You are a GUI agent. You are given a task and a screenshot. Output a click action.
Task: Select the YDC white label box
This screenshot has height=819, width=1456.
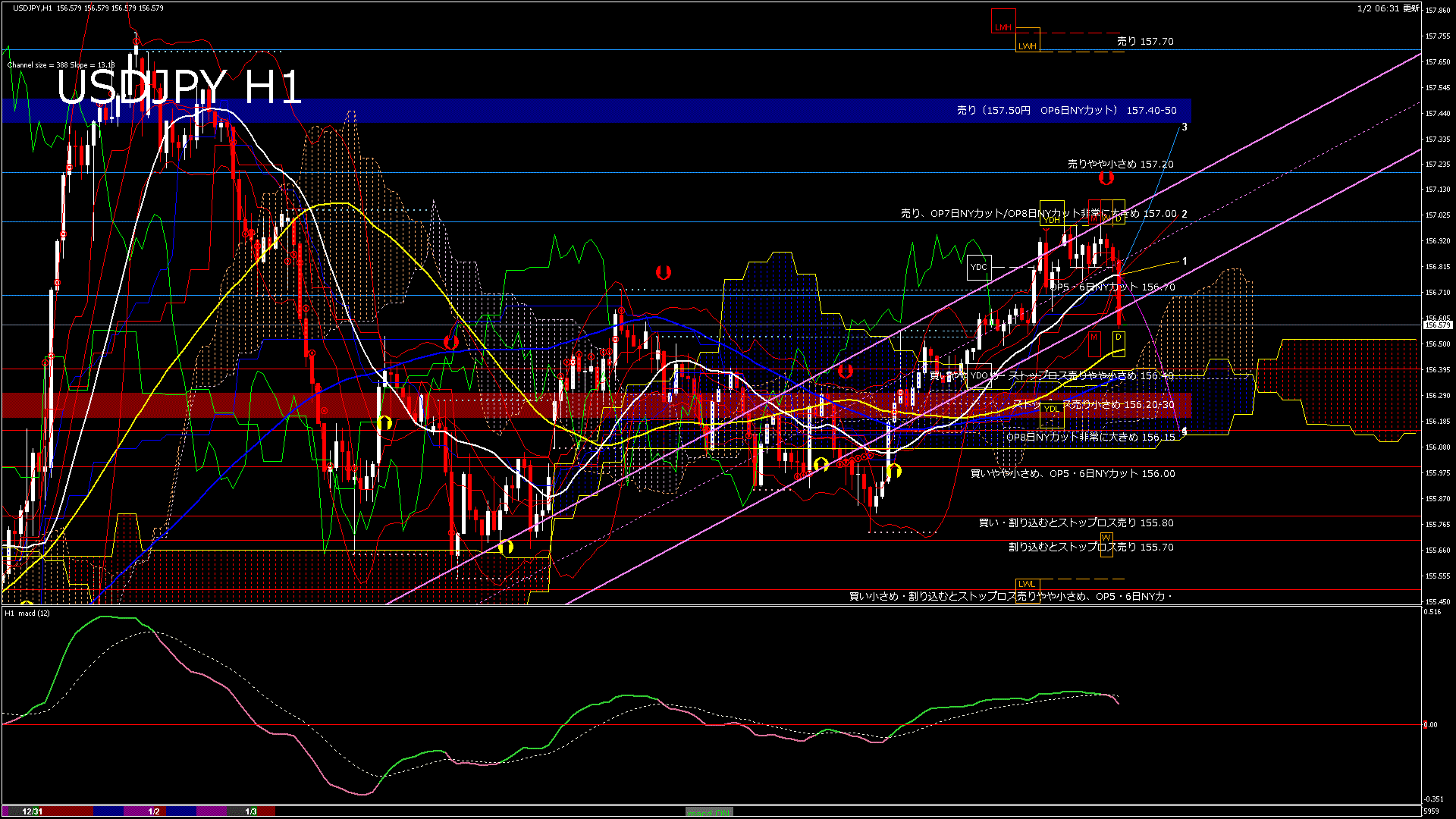[979, 267]
